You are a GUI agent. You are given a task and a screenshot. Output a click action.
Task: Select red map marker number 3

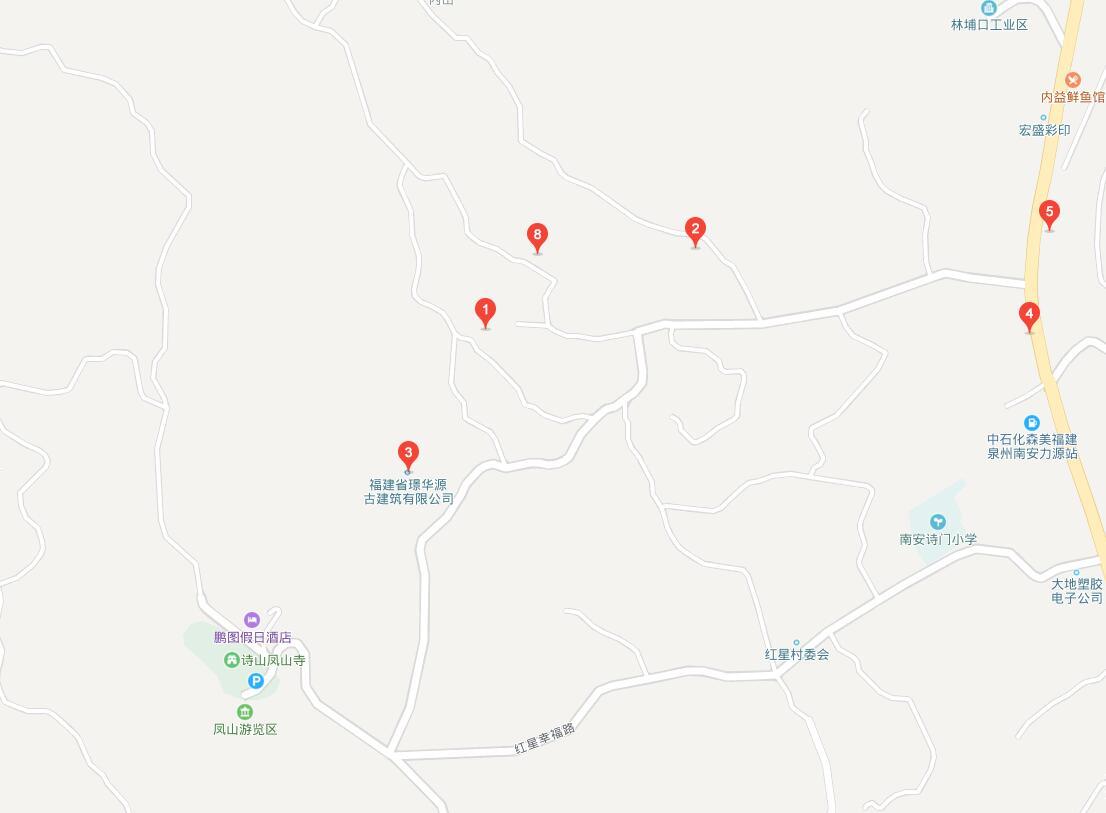[408, 456]
